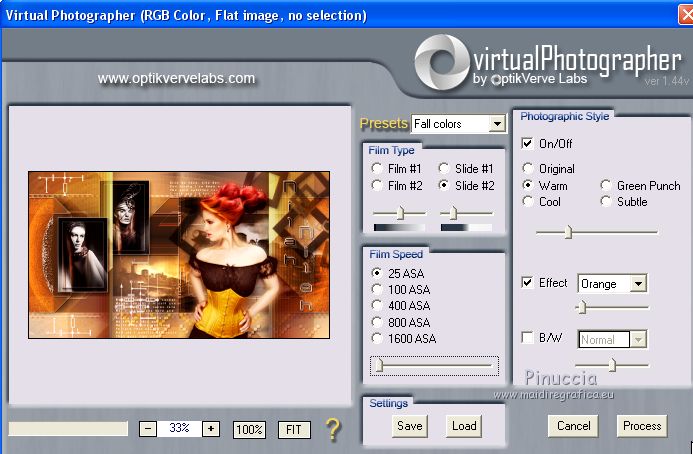Set preview zoom with 100% button
The image size is (693, 454).
point(250,429)
